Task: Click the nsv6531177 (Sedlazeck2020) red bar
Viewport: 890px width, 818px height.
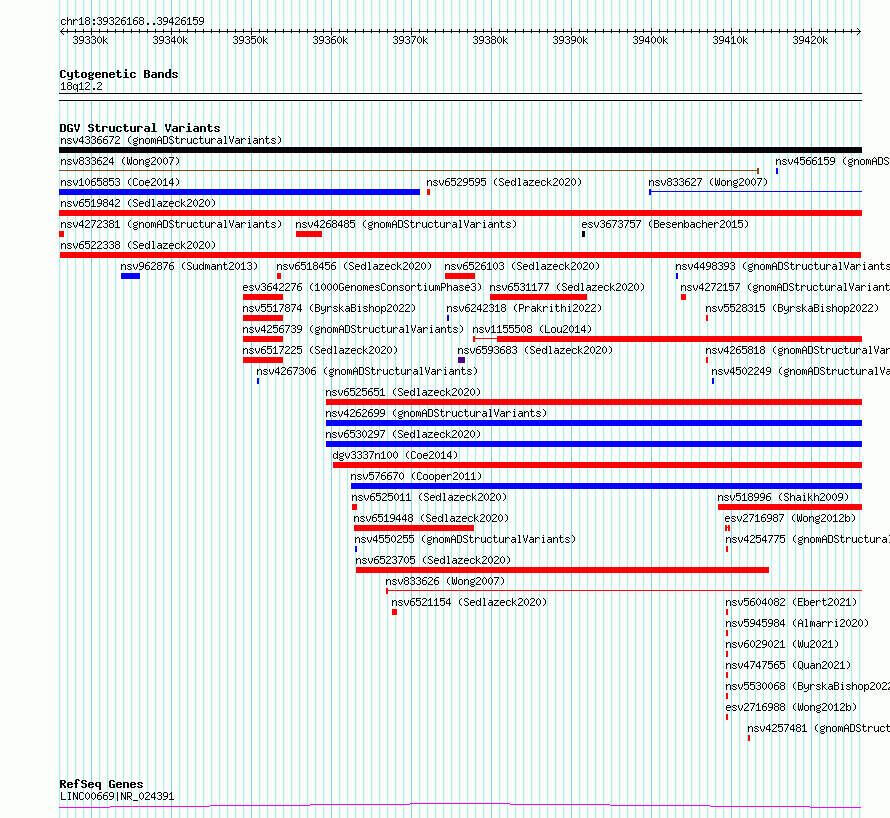Action: click(x=538, y=297)
